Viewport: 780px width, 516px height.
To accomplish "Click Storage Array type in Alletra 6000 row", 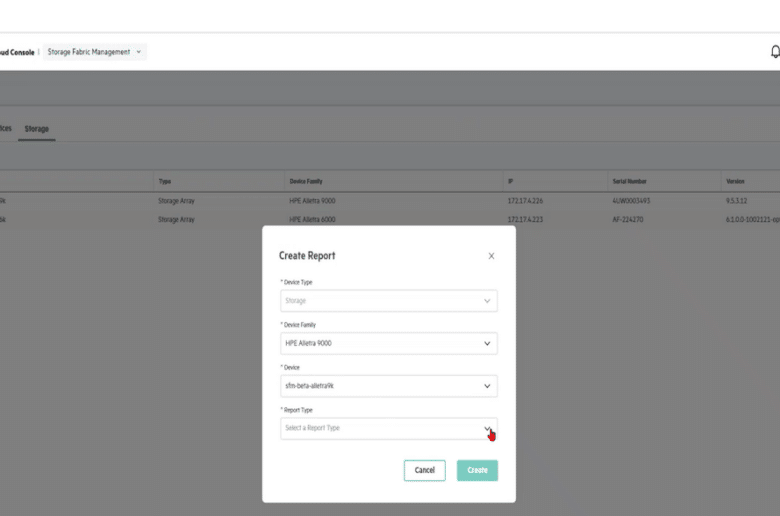I will 176,219.
